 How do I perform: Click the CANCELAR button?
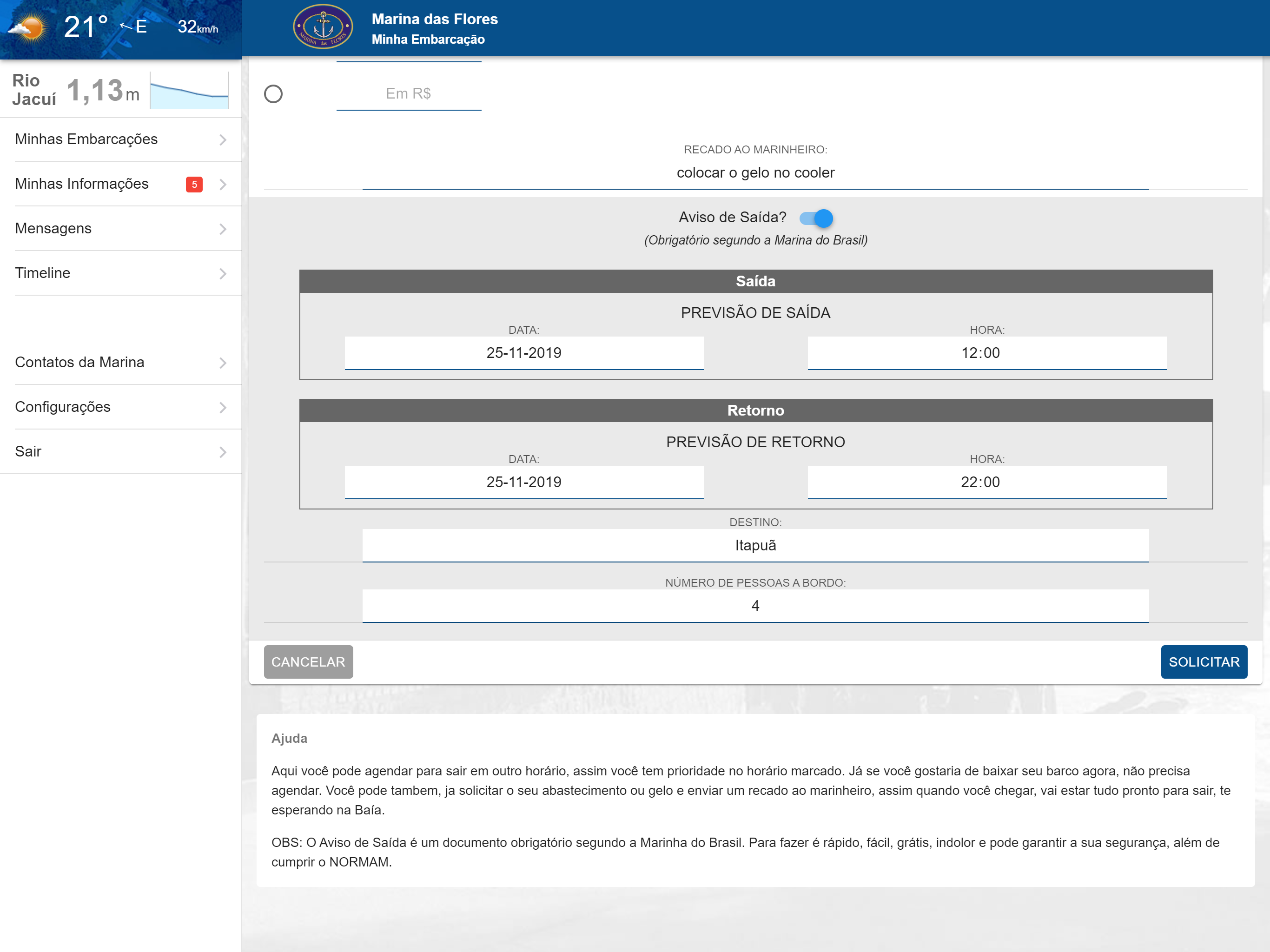[x=308, y=662]
